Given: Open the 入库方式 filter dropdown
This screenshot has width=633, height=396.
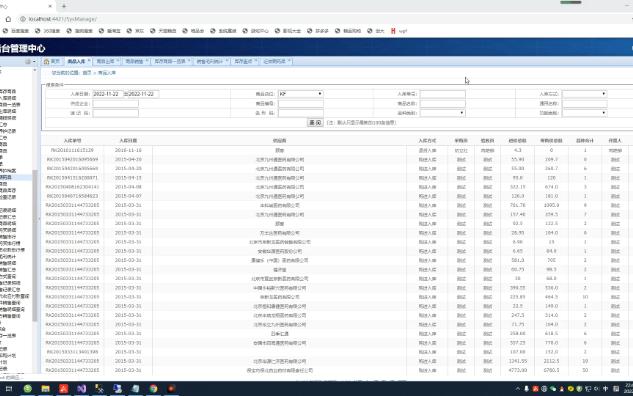Looking at the screenshot, I should (585, 94).
